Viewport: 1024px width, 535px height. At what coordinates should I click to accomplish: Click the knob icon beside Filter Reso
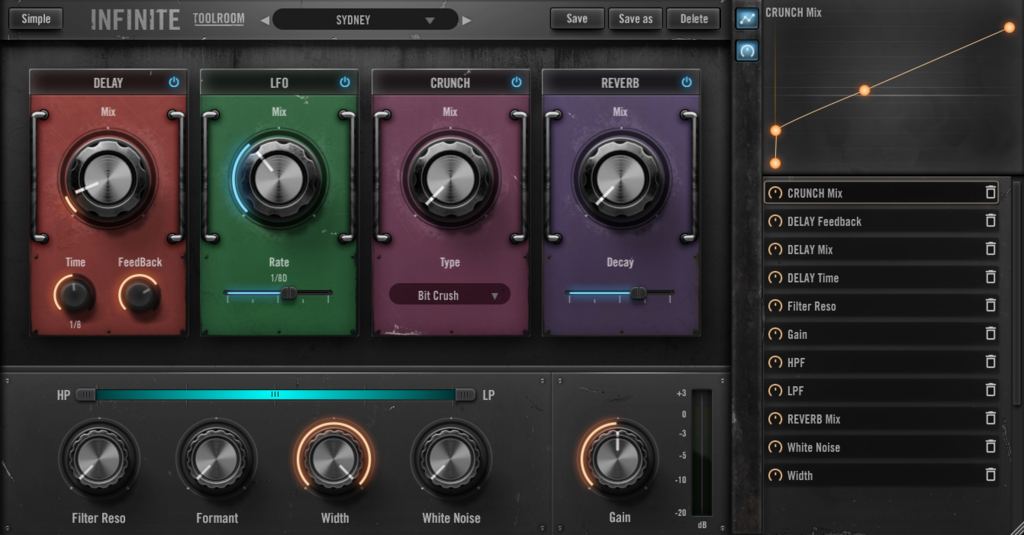775,305
